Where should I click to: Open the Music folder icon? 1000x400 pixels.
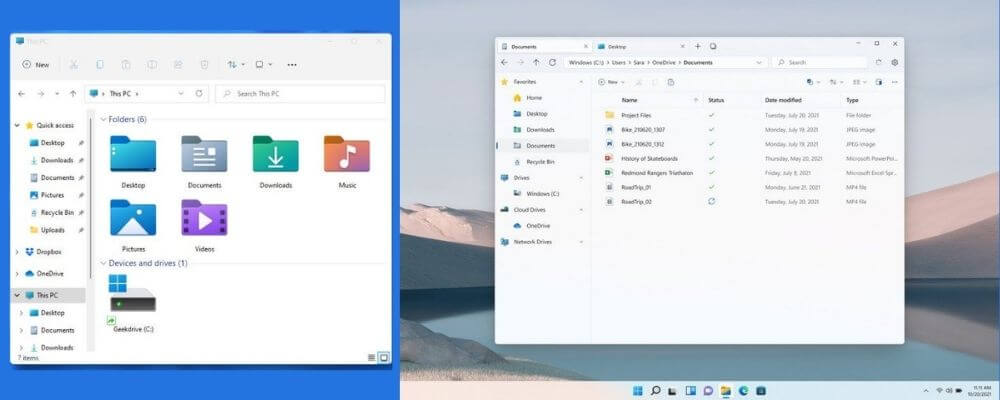pyautogui.click(x=347, y=156)
